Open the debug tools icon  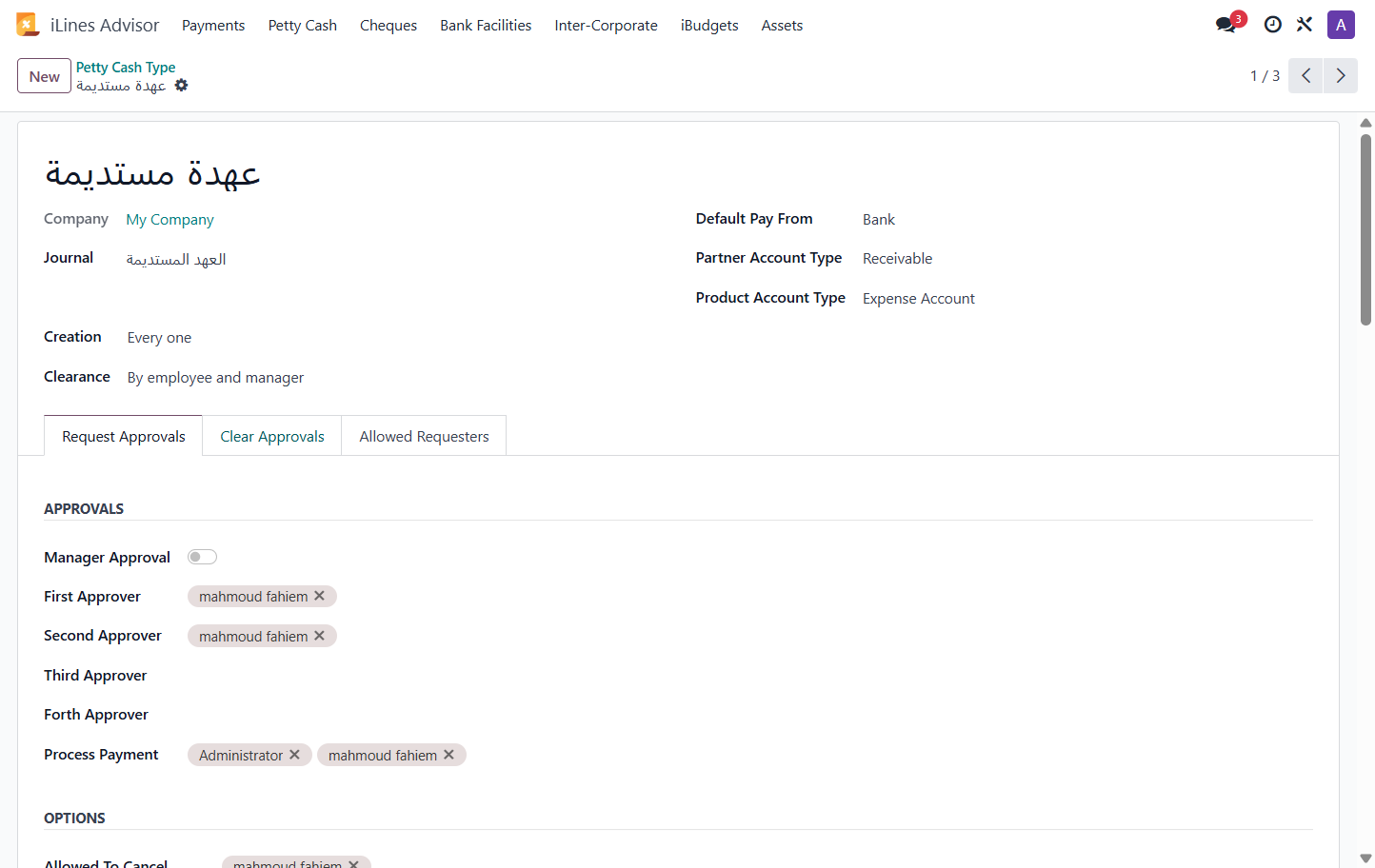point(1305,25)
